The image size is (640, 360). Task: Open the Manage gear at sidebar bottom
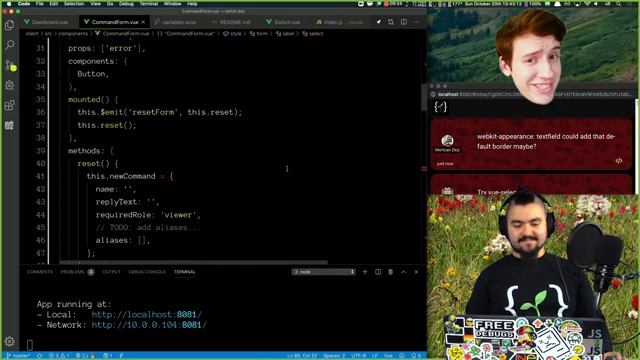tap(9, 341)
